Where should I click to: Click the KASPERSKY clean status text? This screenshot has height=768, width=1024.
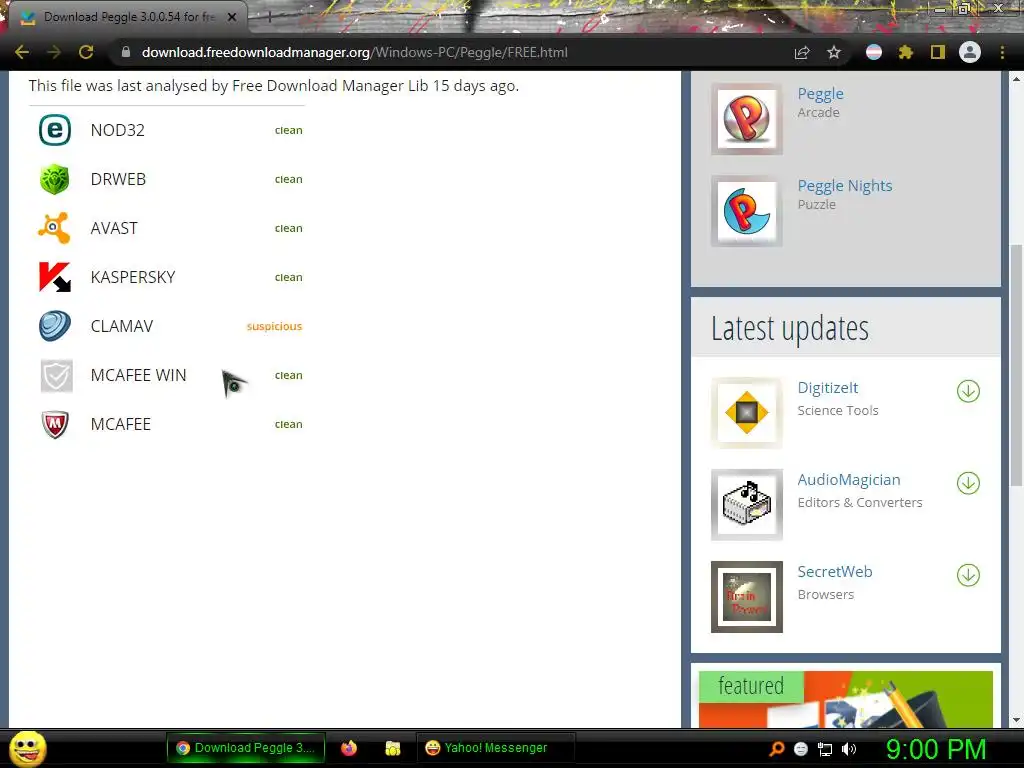point(289,277)
